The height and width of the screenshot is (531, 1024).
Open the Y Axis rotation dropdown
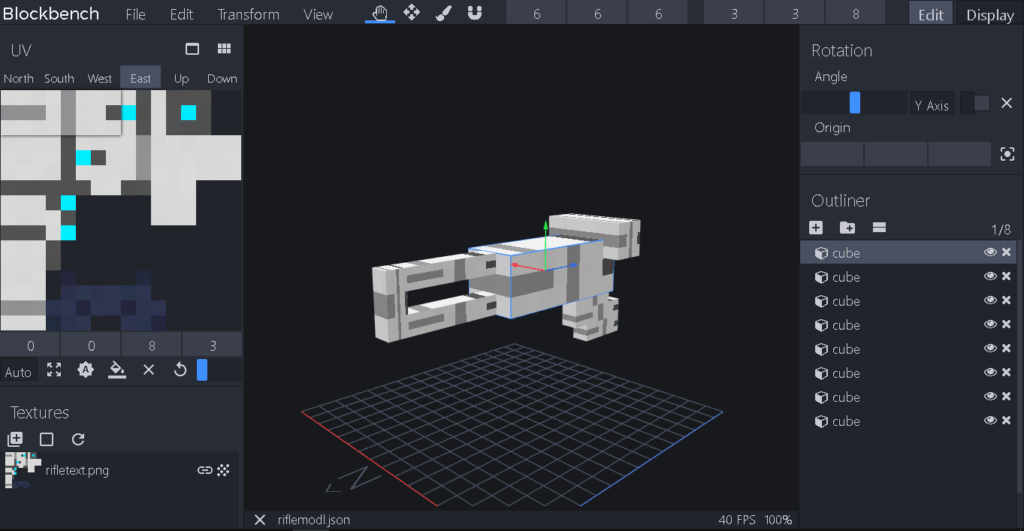[x=931, y=104]
